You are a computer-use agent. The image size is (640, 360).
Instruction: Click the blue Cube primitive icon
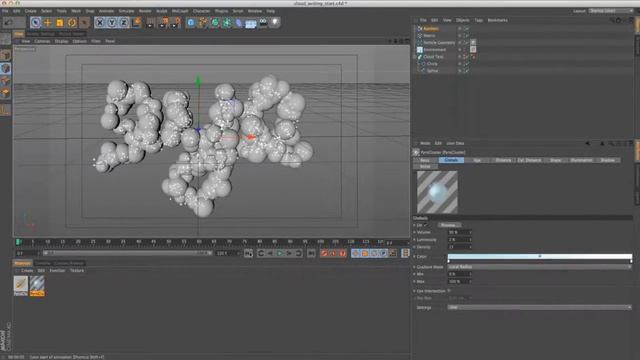point(191,22)
